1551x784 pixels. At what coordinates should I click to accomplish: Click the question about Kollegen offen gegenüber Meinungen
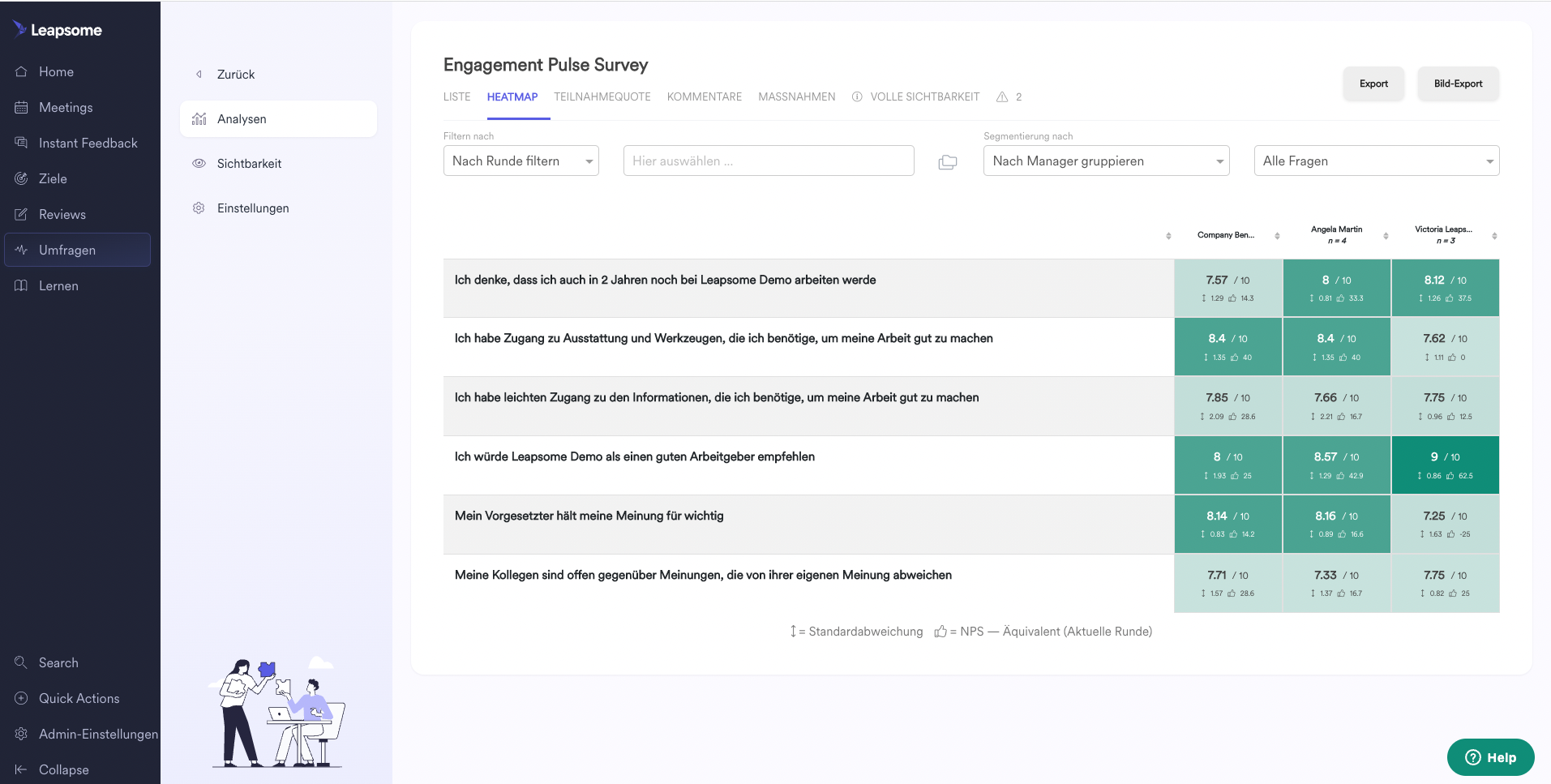pyautogui.click(x=703, y=576)
